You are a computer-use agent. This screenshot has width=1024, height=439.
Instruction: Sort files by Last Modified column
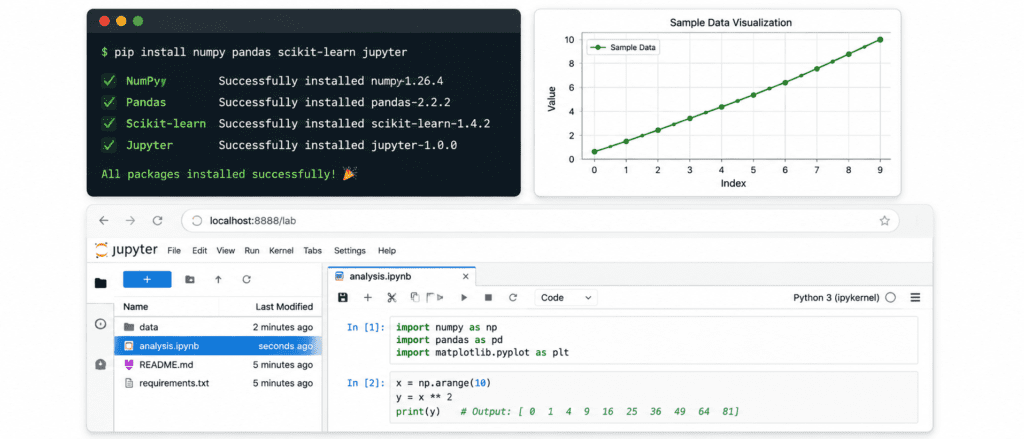pyautogui.click(x=284, y=306)
